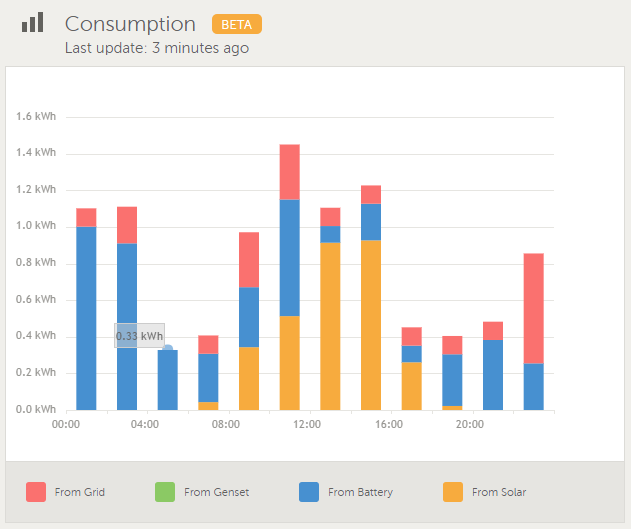Viewport: 631px width, 529px height.
Task: Select the last bar's large red grid segment
Action: [534, 309]
